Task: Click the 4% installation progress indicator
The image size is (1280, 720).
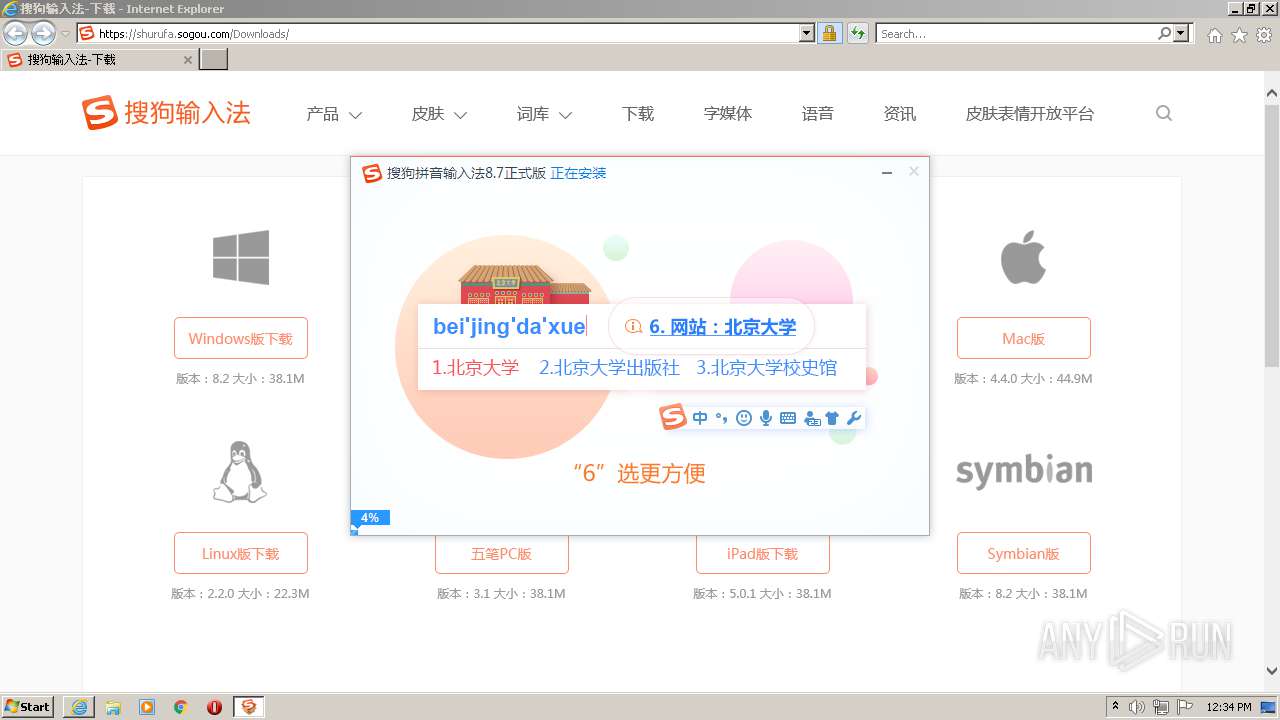Action: [370, 517]
